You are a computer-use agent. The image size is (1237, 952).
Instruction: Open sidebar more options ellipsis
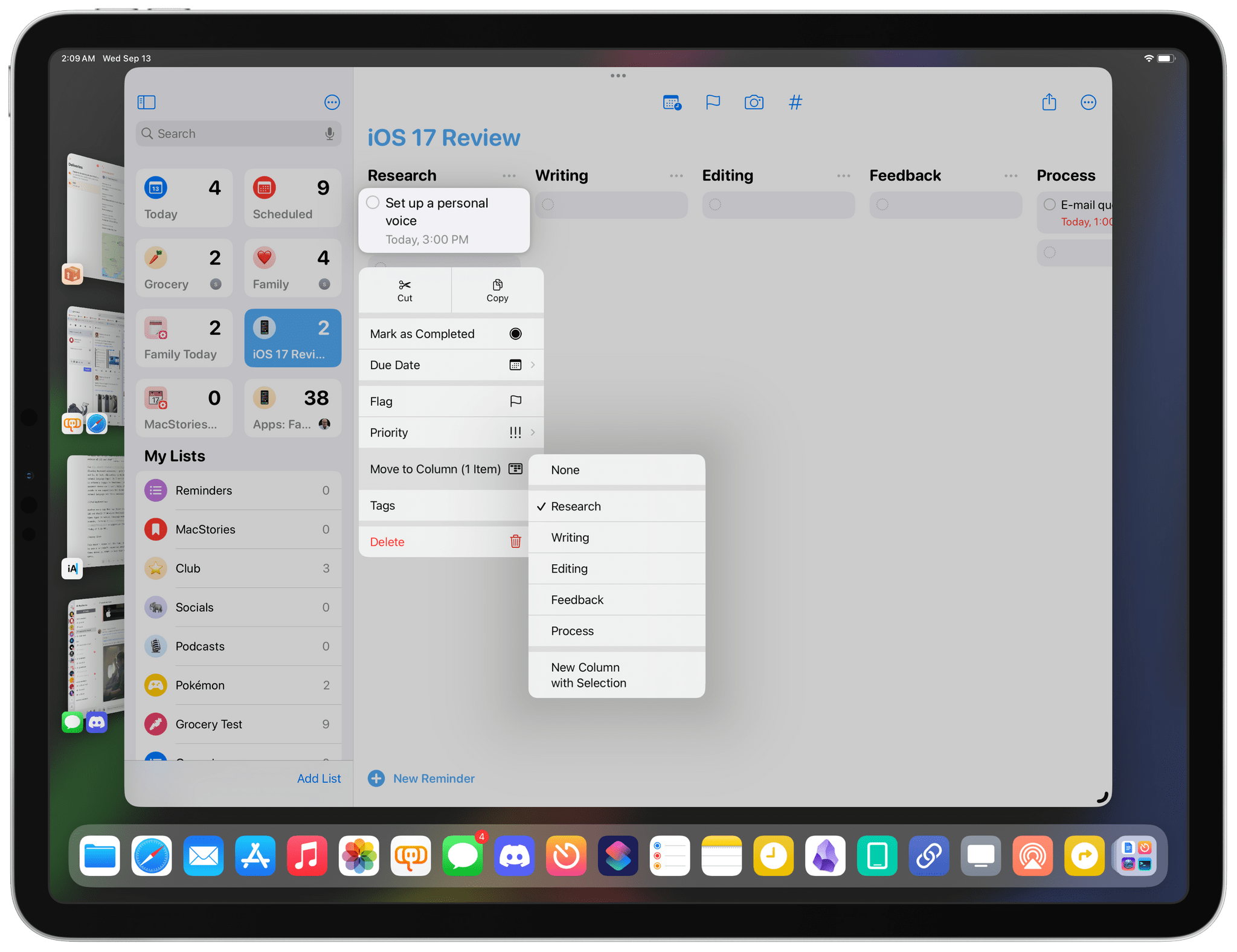tap(332, 102)
